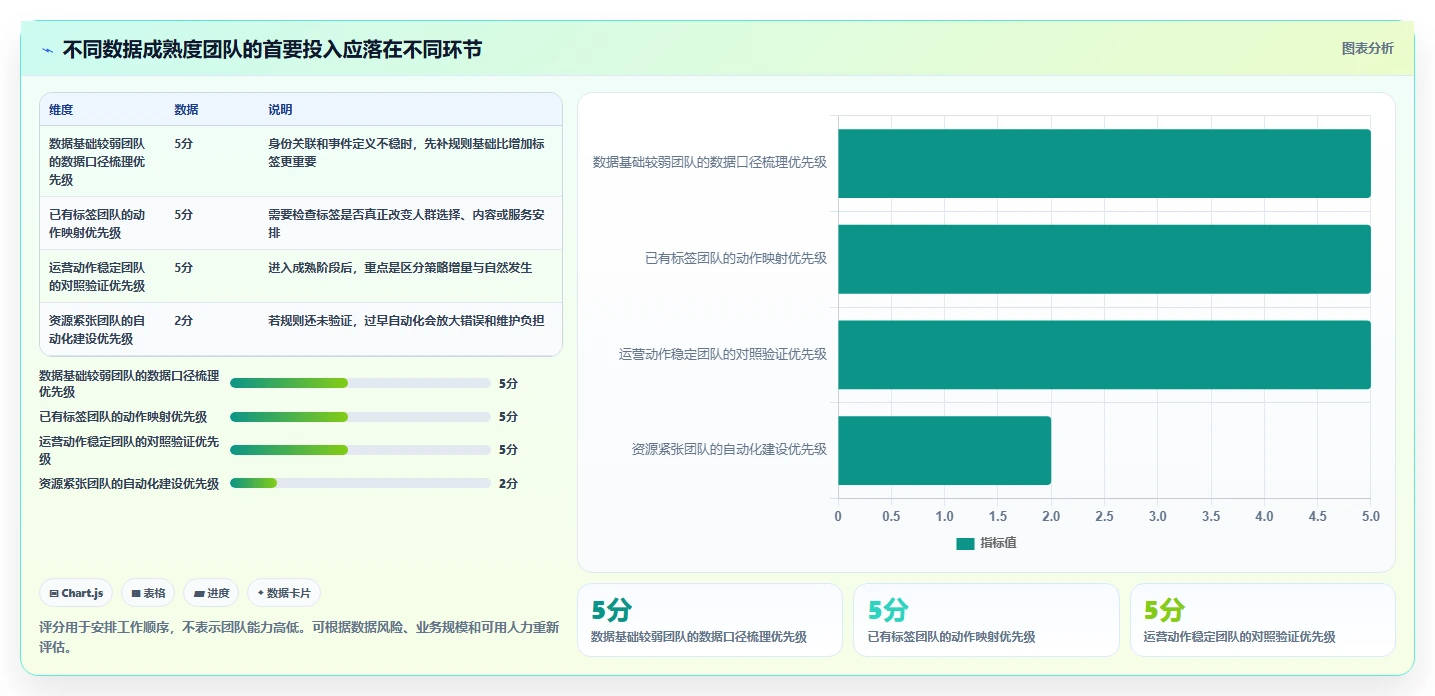Screen dimensions: 1435x696
Task: Click chart bar for 资源紧张团队的自动化建设优先级
Action: pos(944,451)
